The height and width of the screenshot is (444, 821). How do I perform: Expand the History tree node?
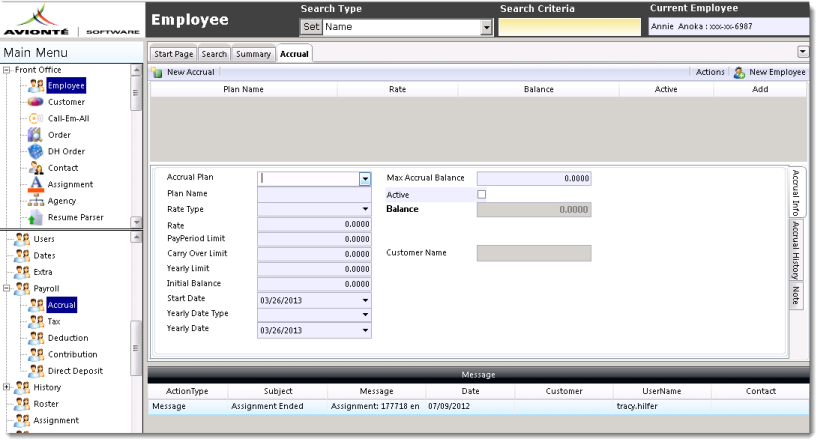click(7, 387)
